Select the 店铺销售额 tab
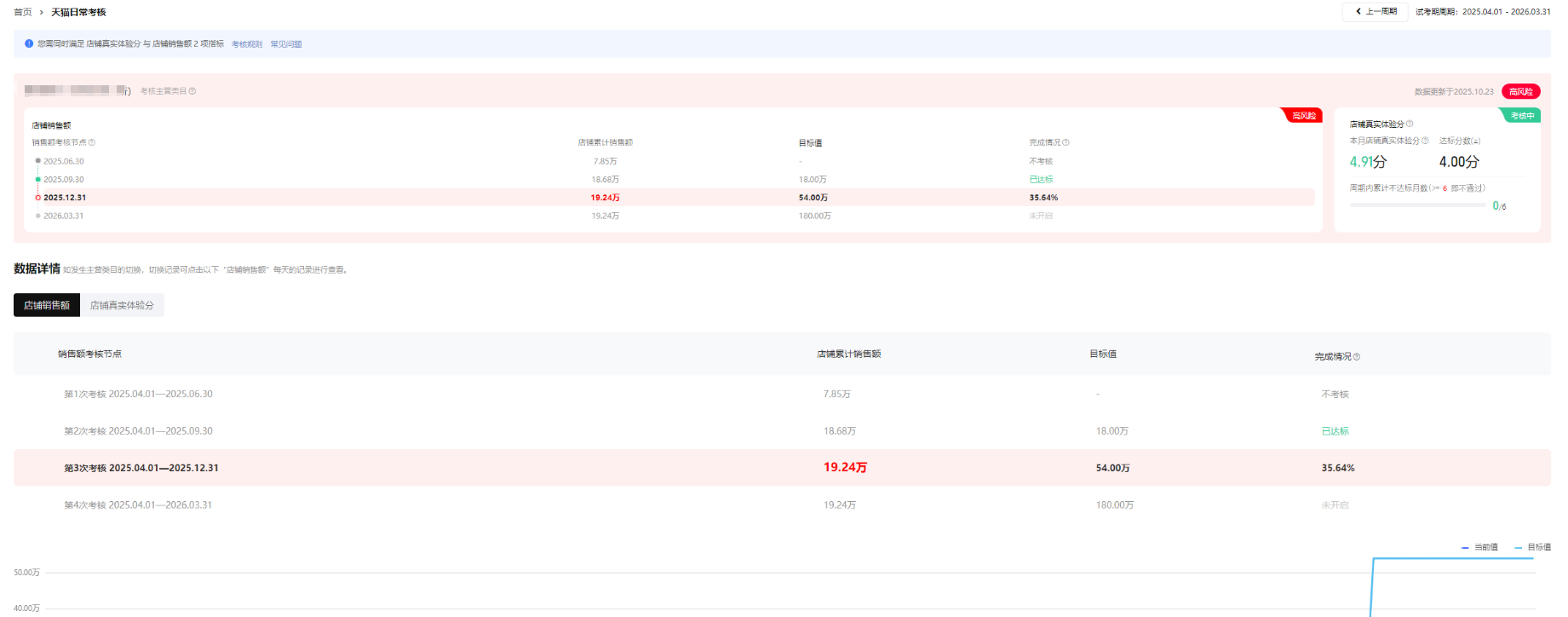The image size is (1568, 617). (x=47, y=305)
